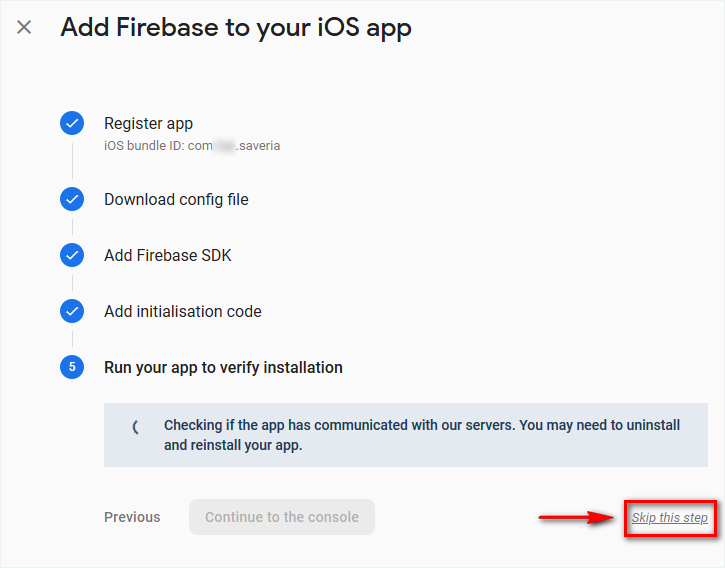Click the red arrow pointing to Skip
Image resolution: width=725 pixels, height=568 pixels.
pos(578,517)
